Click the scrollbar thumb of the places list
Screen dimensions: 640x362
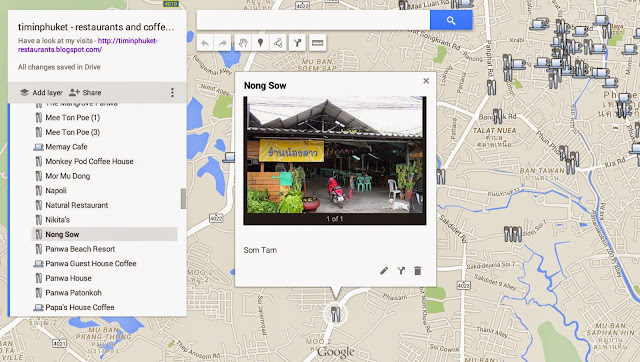183,198
